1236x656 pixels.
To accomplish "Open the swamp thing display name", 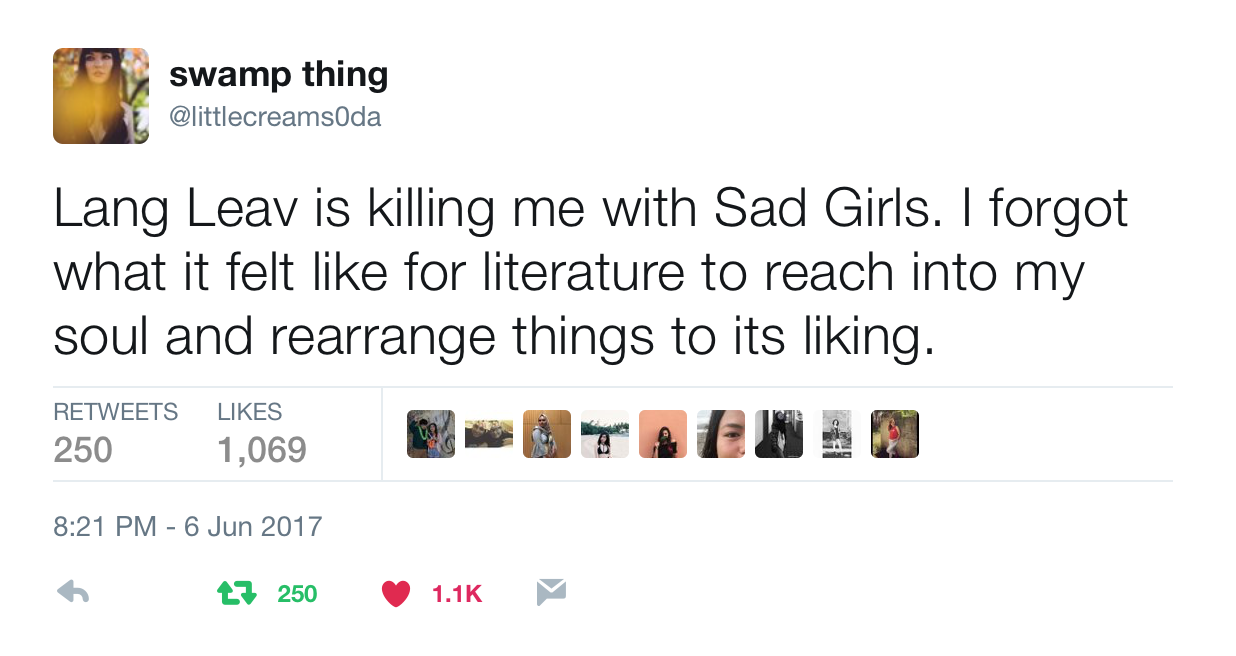I will (278, 75).
